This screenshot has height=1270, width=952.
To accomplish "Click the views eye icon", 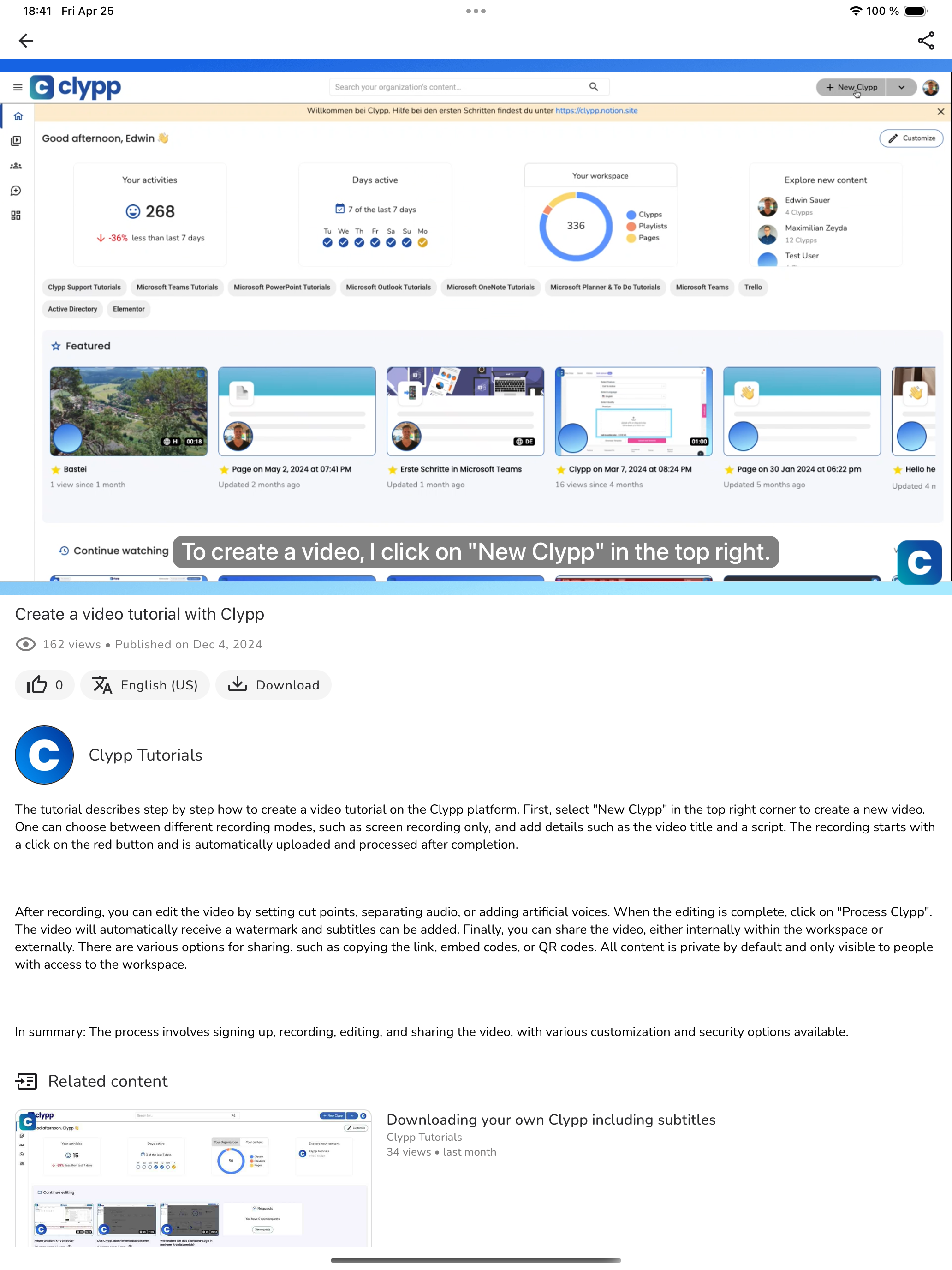I will [25, 644].
